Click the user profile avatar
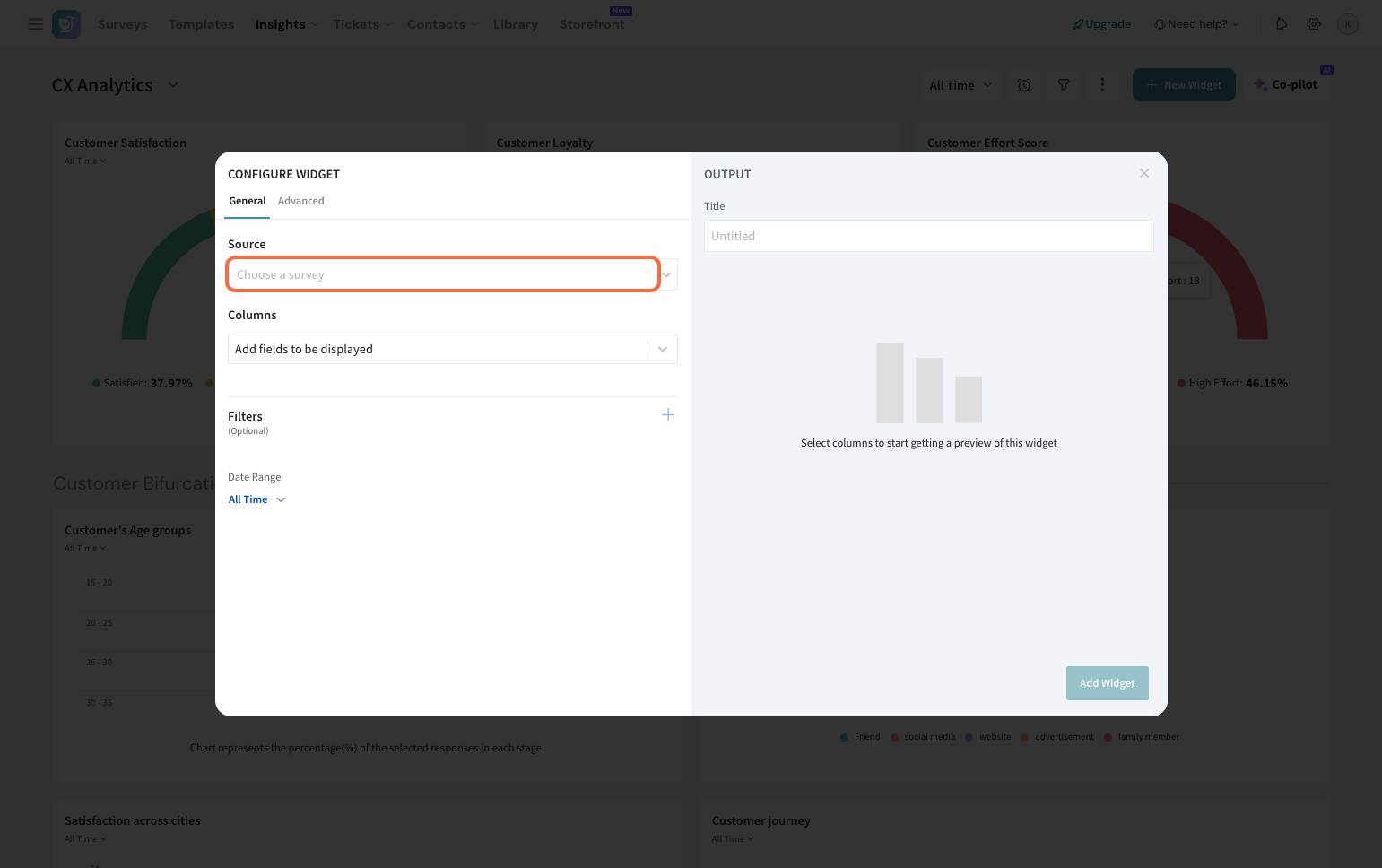 [1347, 24]
